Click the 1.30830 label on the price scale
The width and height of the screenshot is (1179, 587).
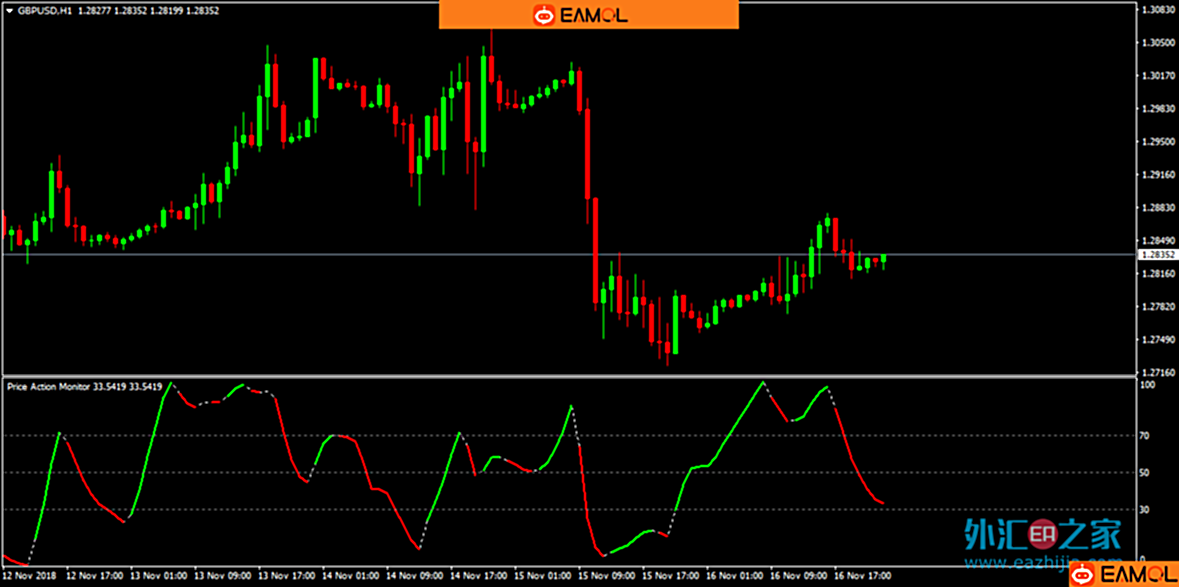pos(1157,10)
